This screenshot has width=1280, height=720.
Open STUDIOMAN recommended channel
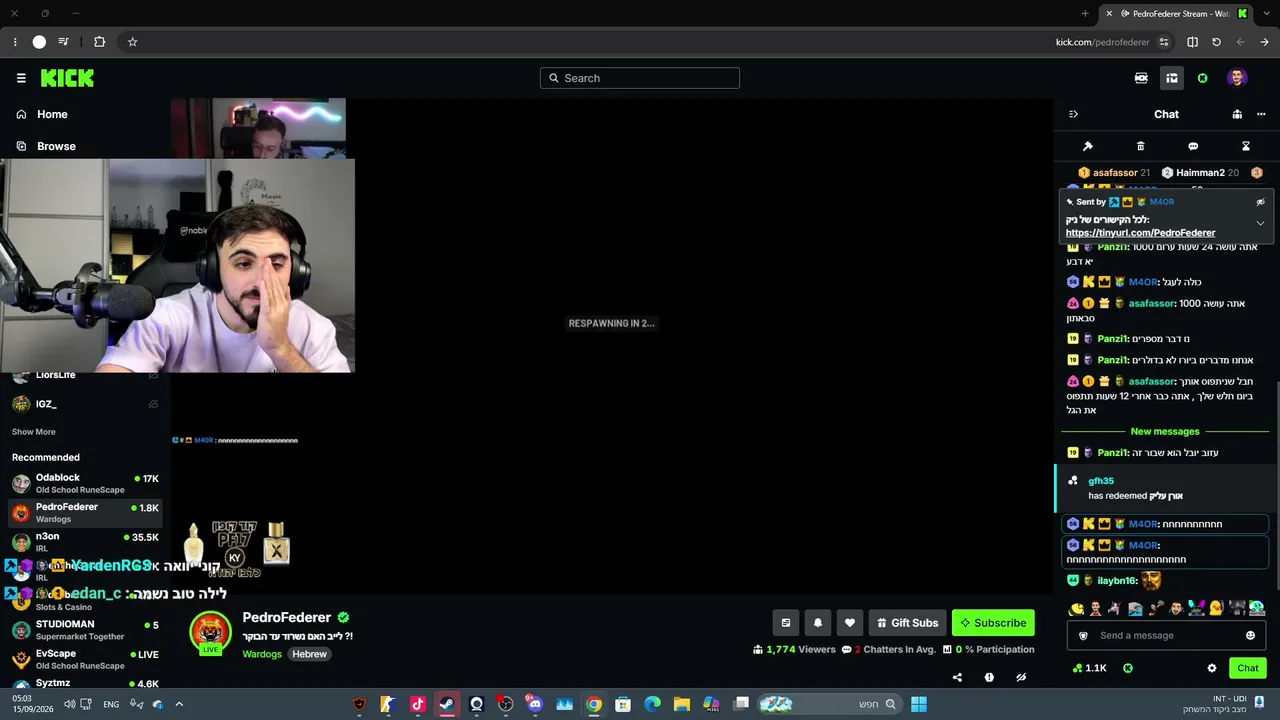pyautogui.click(x=85, y=630)
